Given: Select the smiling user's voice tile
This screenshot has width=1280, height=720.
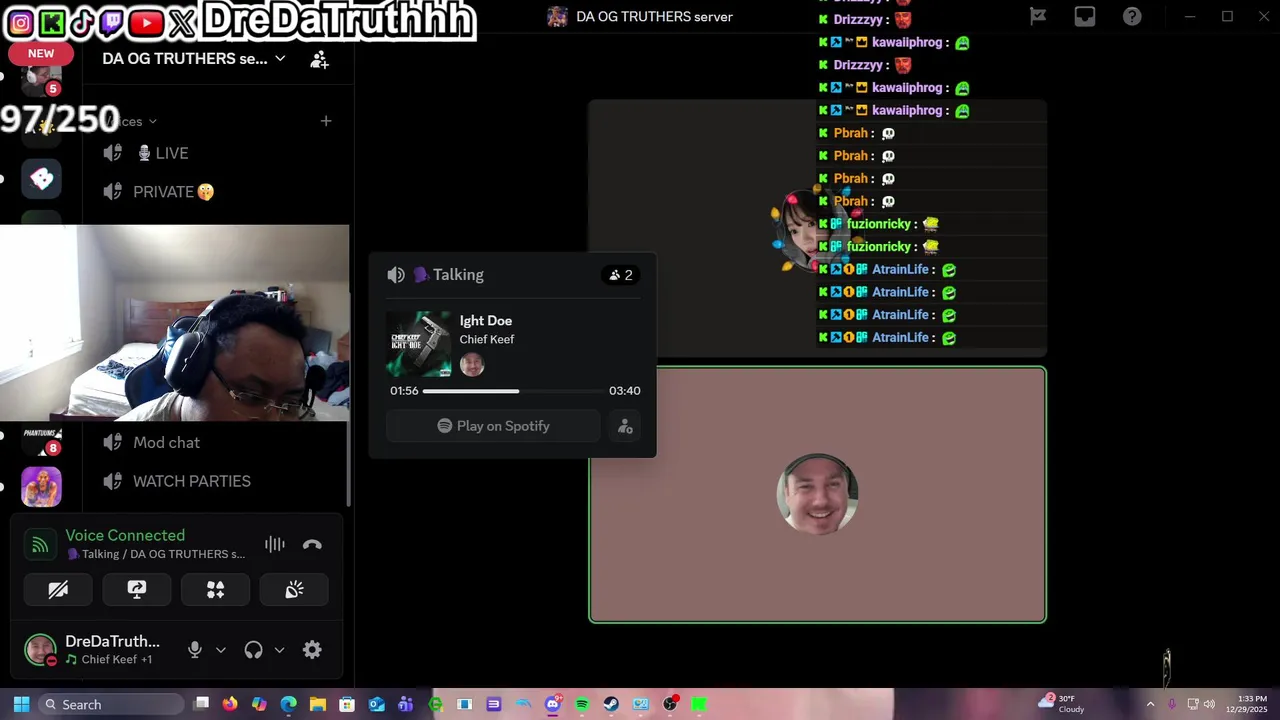Looking at the screenshot, I should (817, 495).
